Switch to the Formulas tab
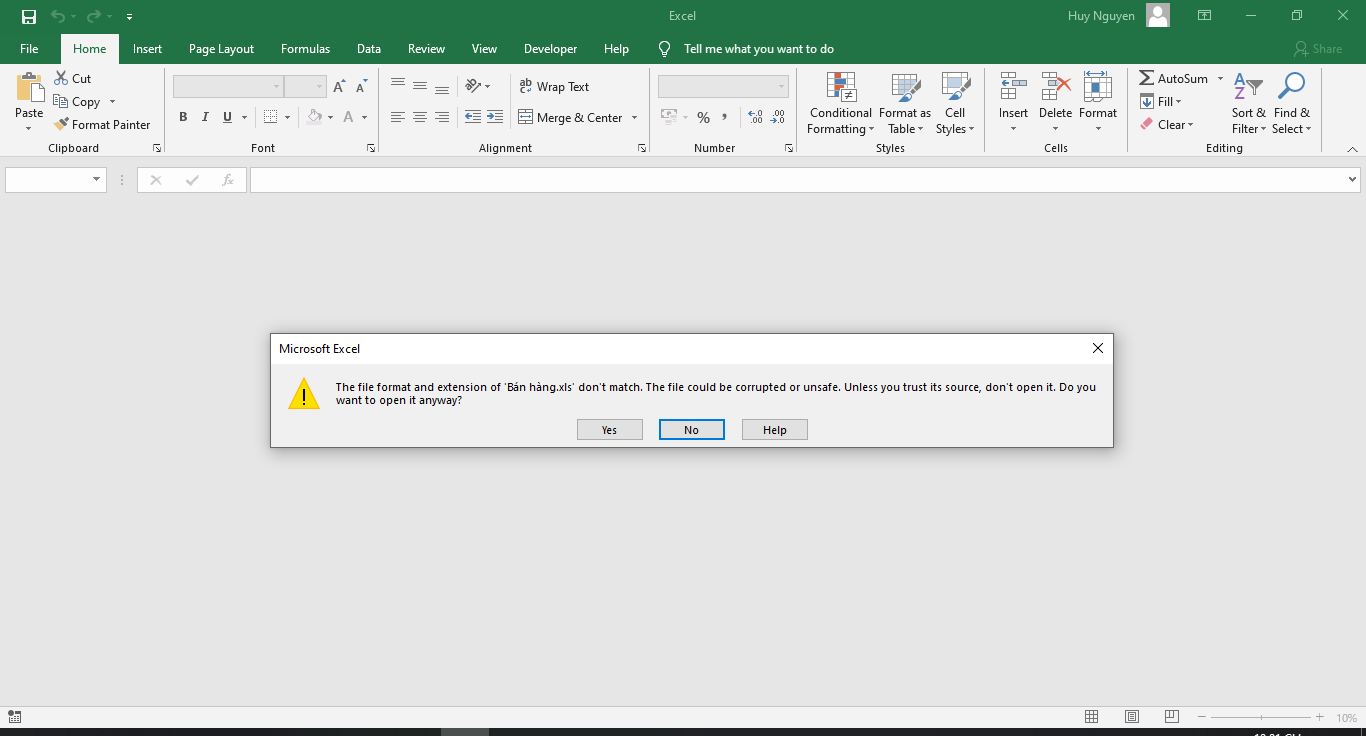This screenshot has height=736, width=1366. pos(305,49)
